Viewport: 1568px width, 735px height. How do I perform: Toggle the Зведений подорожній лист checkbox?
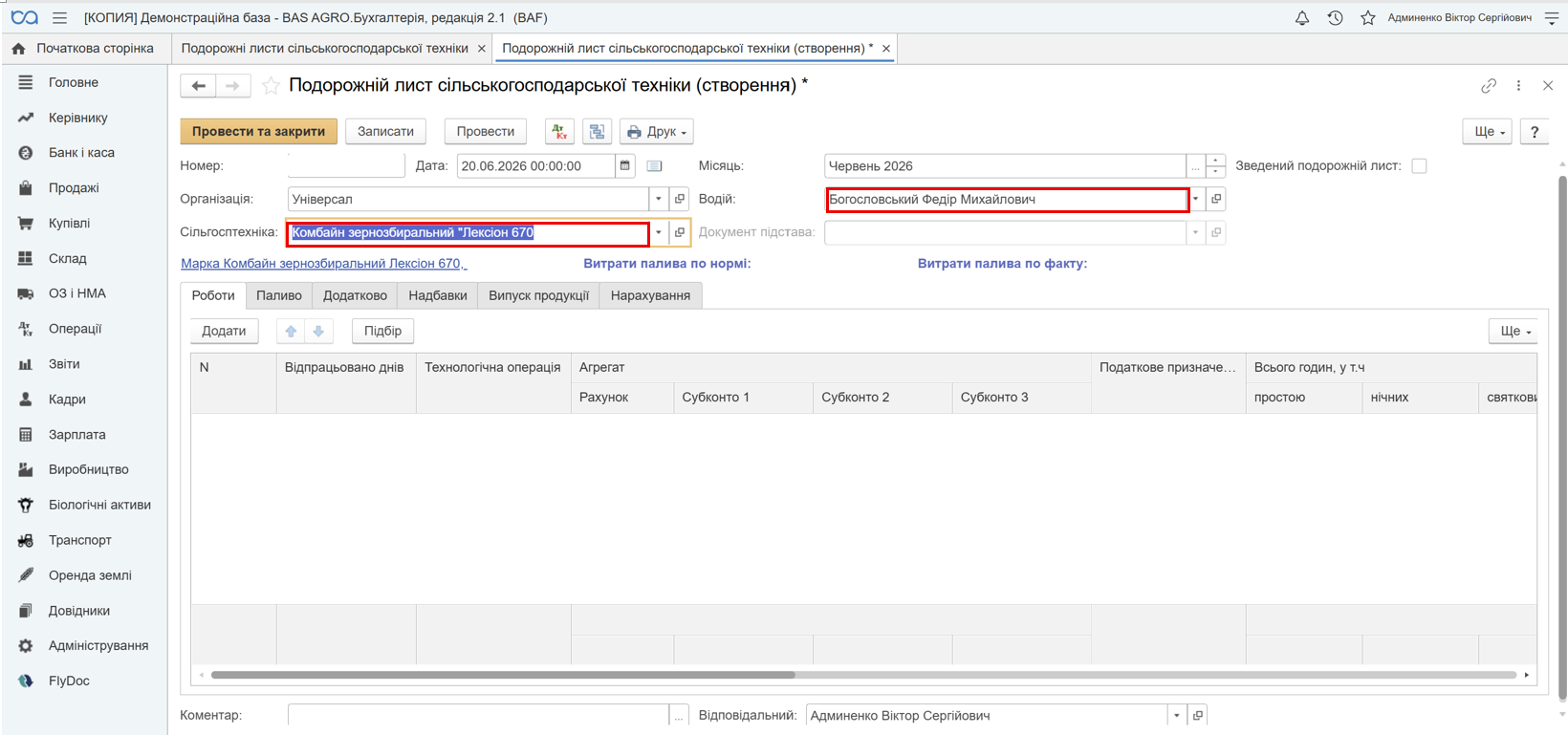(x=1419, y=166)
